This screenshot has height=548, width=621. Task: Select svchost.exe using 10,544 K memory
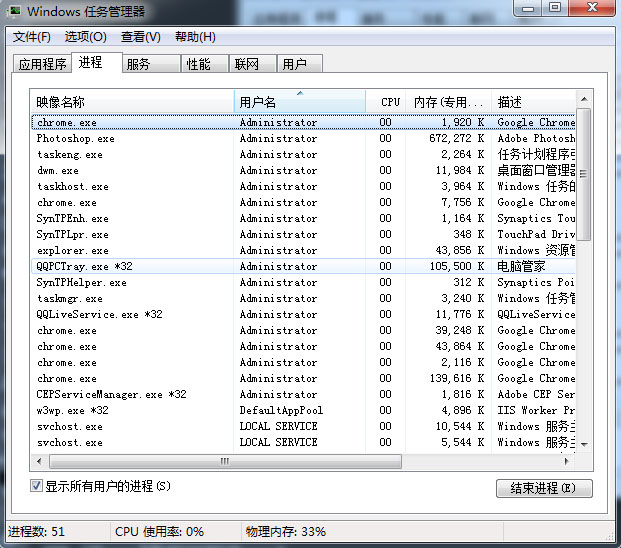pos(303,426)
